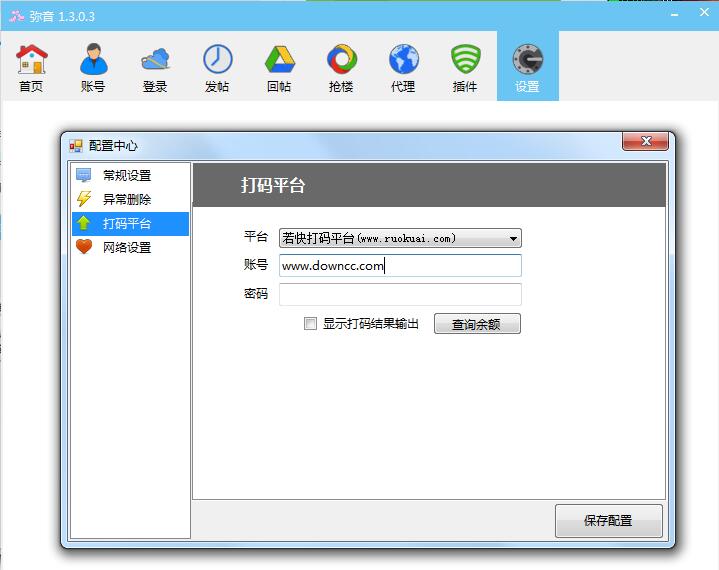
Task: Switch to 异常删除 sidebar item
Action: point(127,199)
